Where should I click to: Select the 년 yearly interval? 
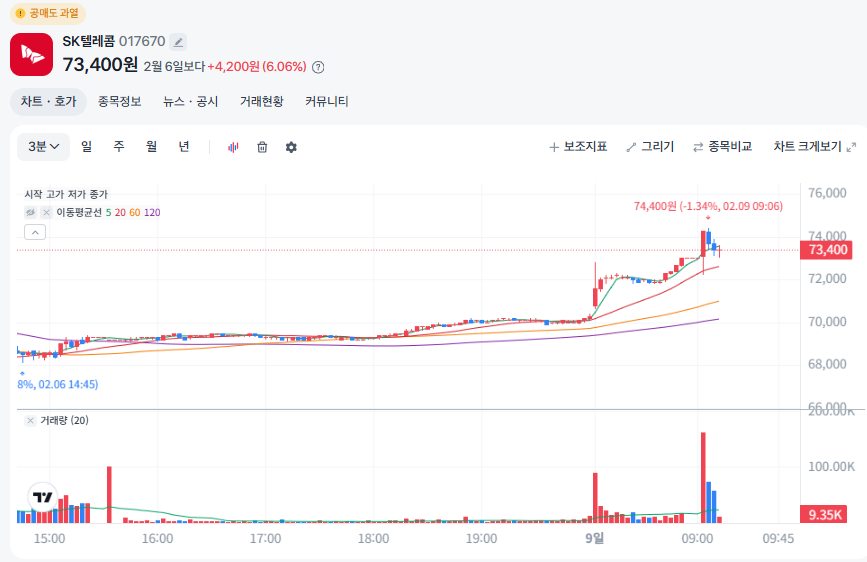[184, 147]
